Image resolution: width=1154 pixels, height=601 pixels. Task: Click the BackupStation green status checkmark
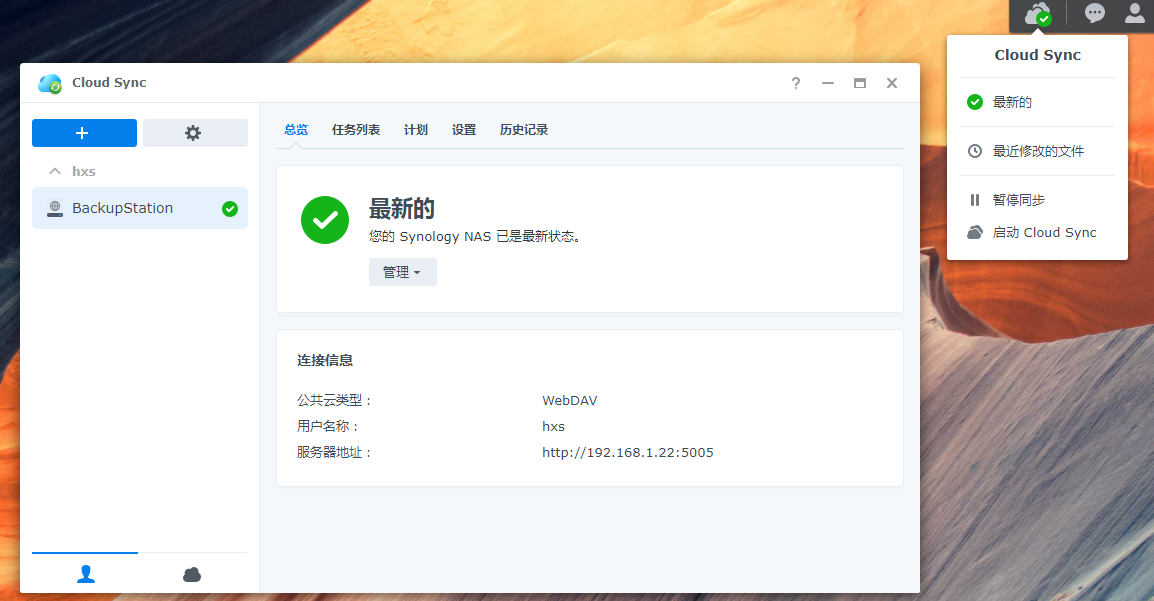pos(230,209)
